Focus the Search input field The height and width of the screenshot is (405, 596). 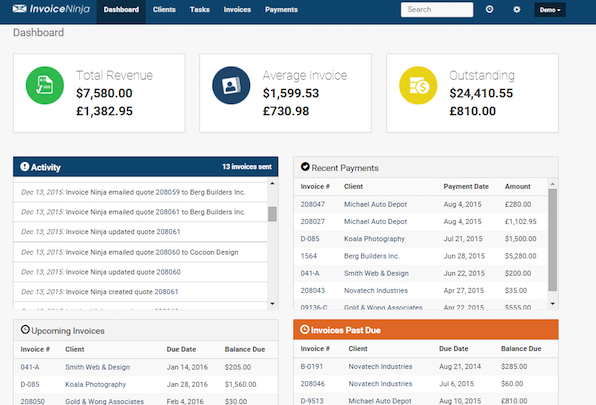click(x=437, y=9)
